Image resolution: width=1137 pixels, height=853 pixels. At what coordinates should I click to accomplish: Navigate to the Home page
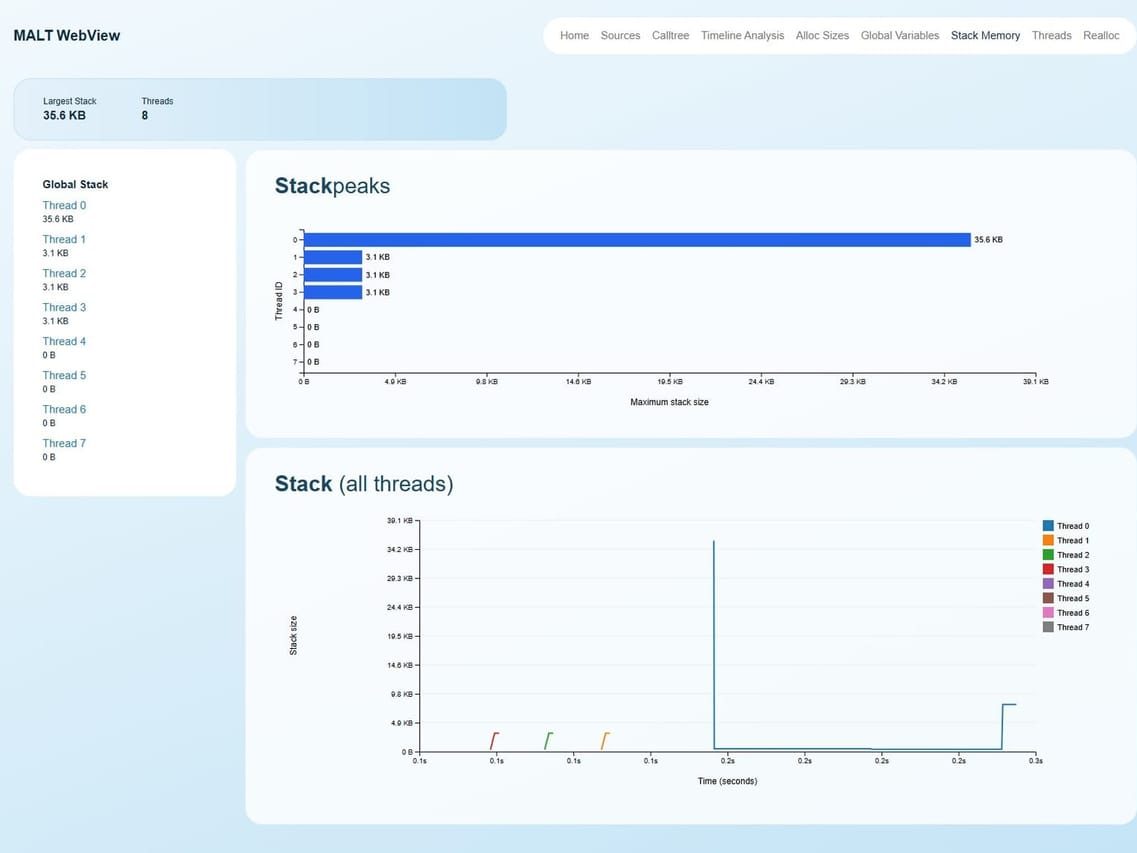click(573, 35)
